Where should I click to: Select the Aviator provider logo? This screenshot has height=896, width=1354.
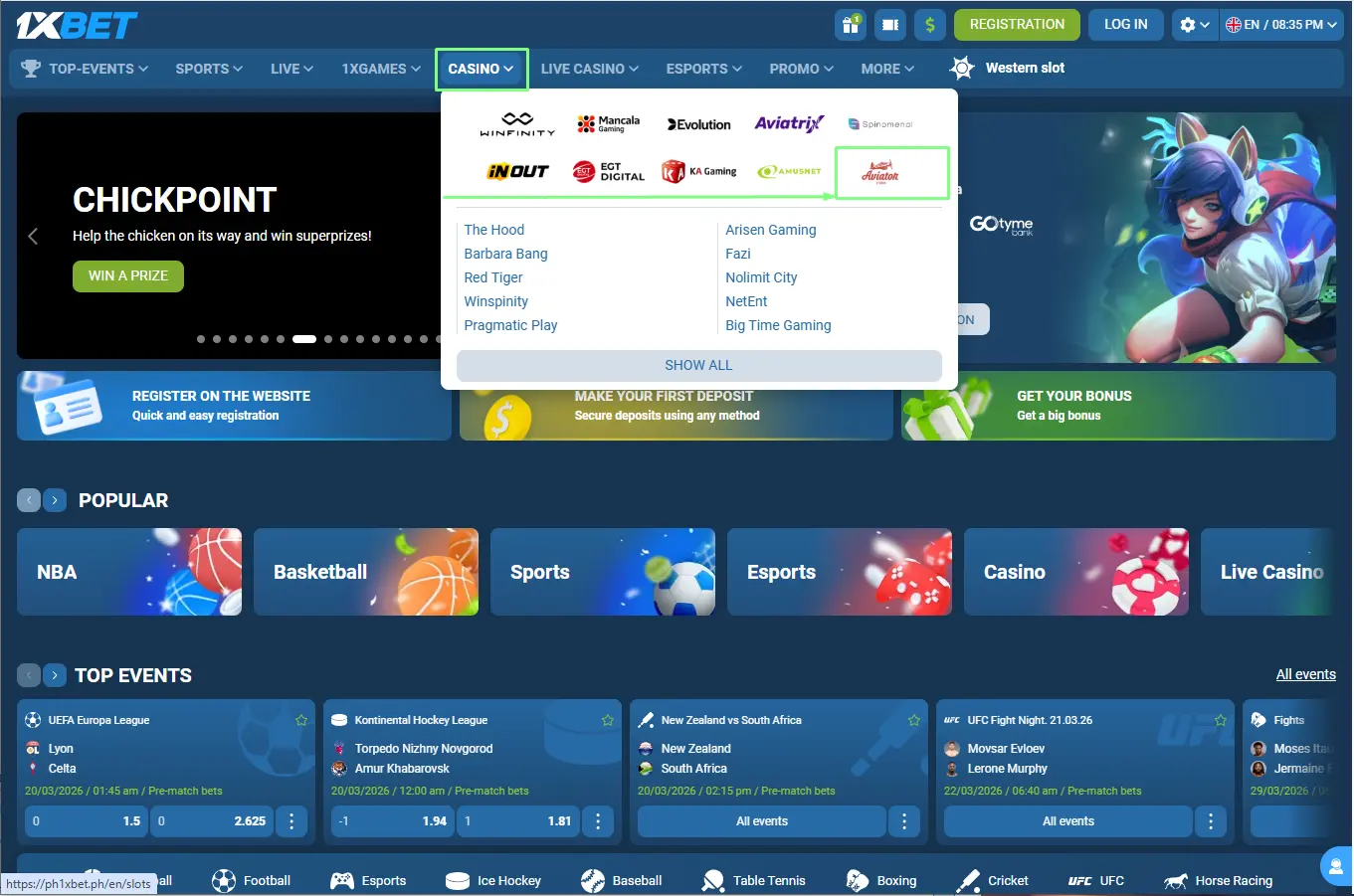click(880, 173)
